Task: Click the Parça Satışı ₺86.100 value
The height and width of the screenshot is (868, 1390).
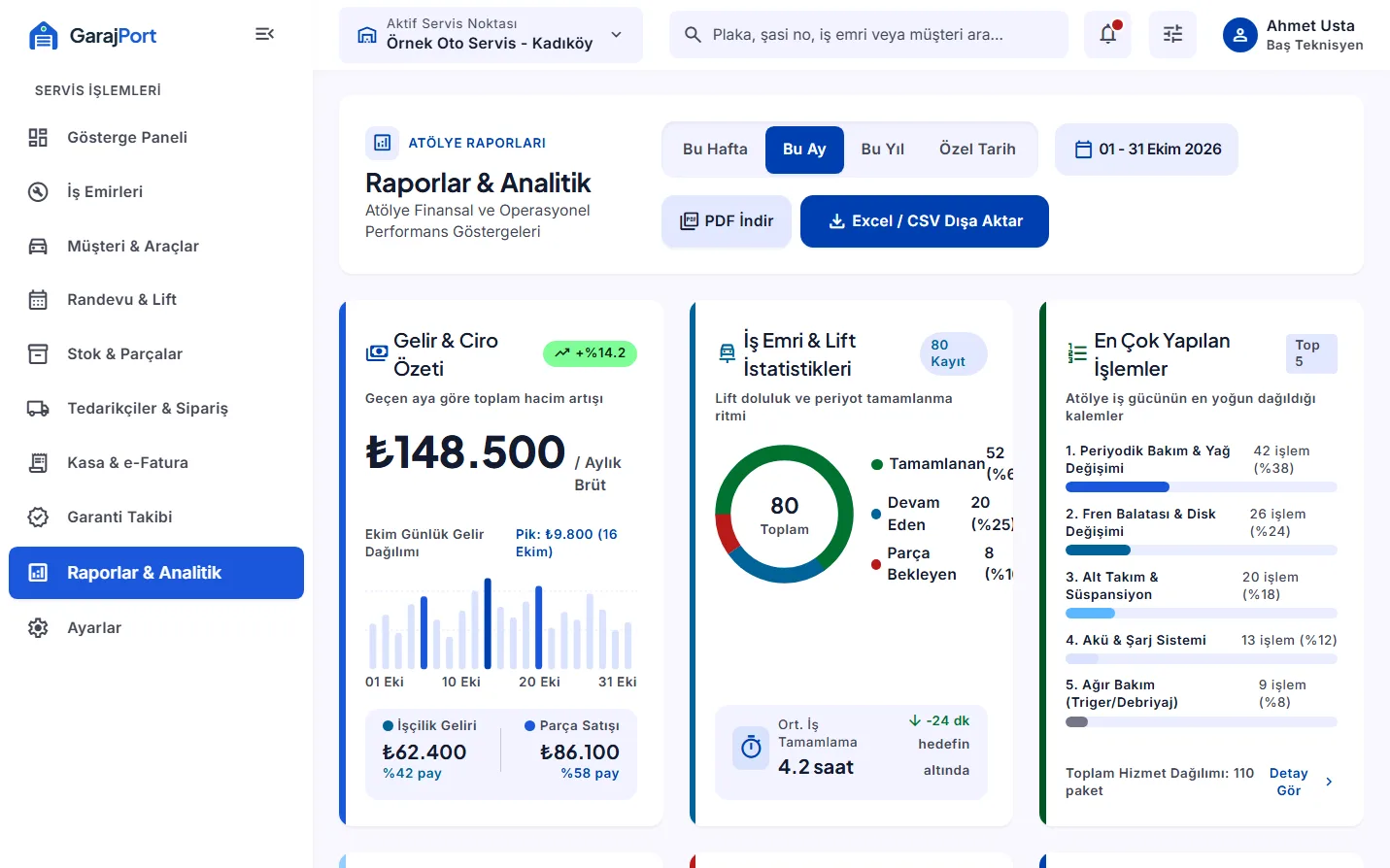Action: point(580,752)
